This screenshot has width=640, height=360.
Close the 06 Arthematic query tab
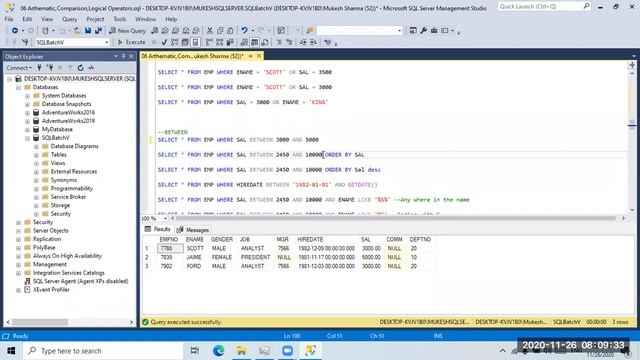click(x=259, y=56)
